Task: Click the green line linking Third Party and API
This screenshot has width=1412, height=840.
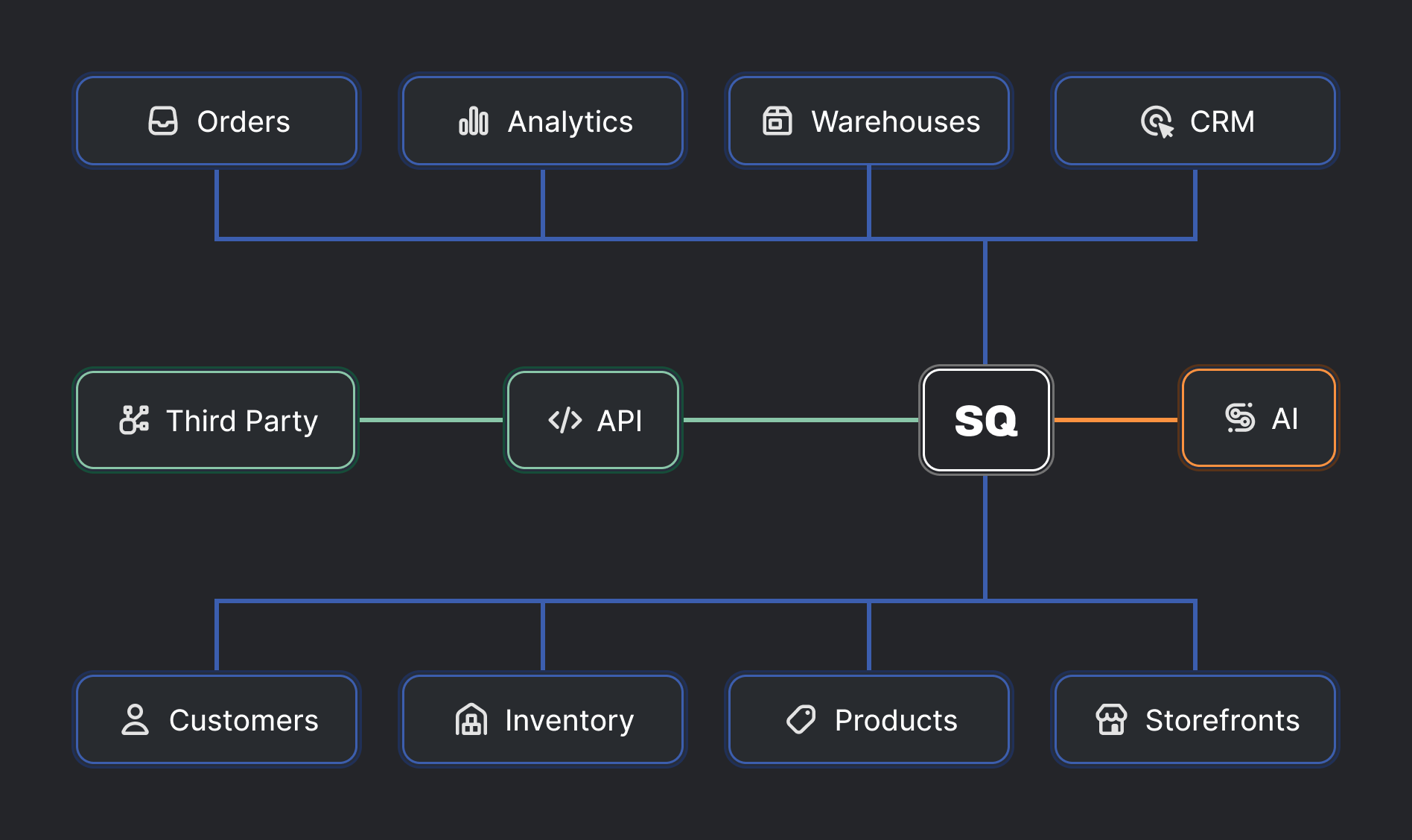Action: click(432, 419)
